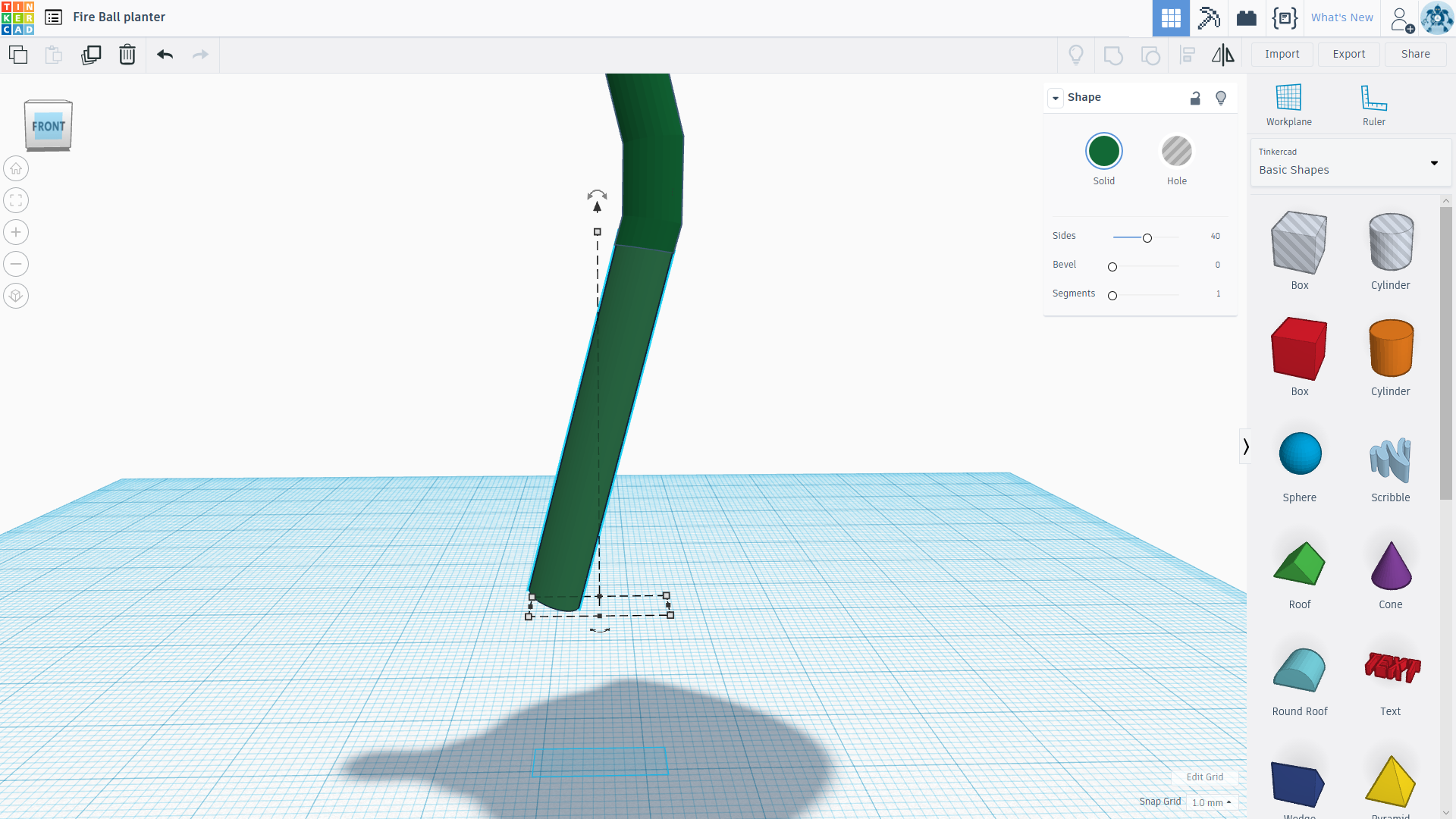Click the invite collaborator icon

(1401, 19)
